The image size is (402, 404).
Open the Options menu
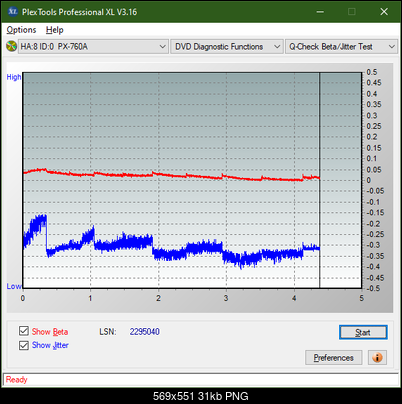[21, 30]
